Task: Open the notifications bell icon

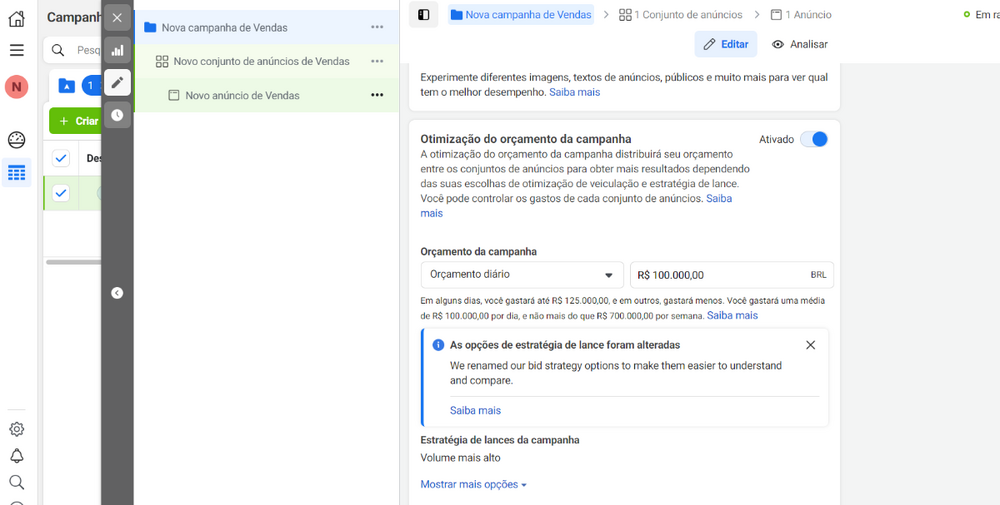Action: coord(17,455)
